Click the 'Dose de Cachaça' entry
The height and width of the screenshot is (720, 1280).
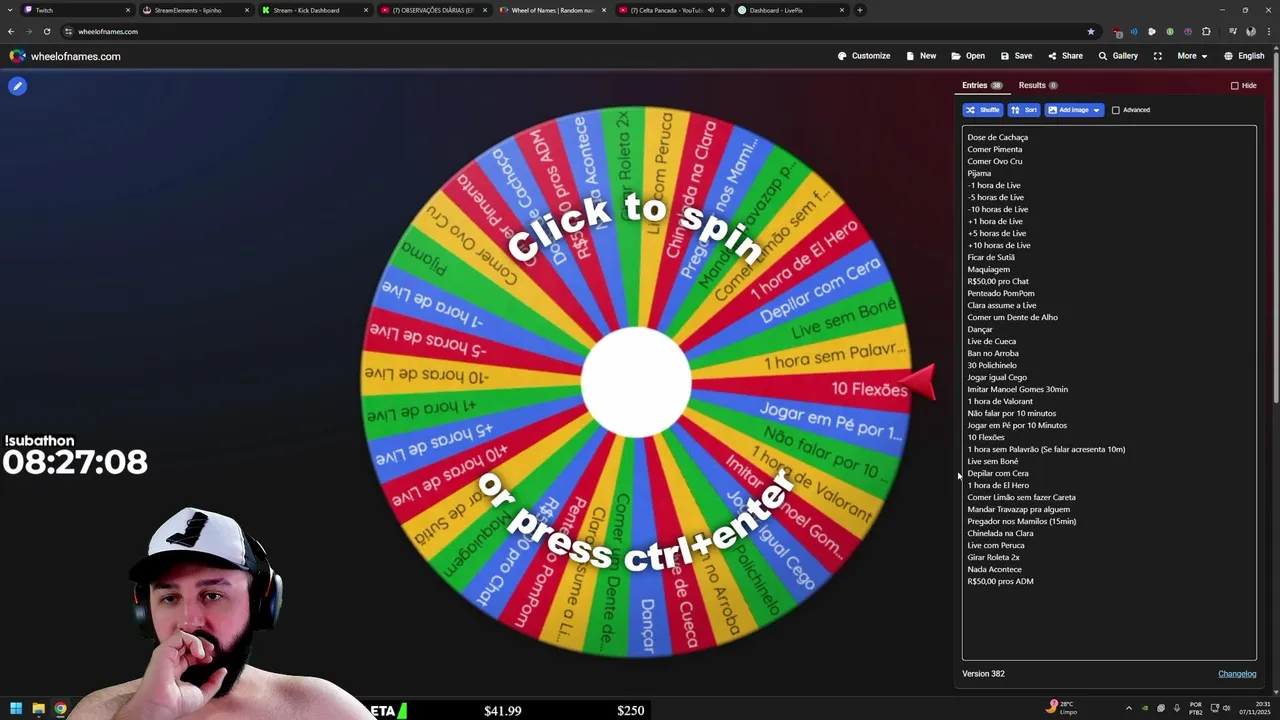pyautogui.click(x=997, y=137)
